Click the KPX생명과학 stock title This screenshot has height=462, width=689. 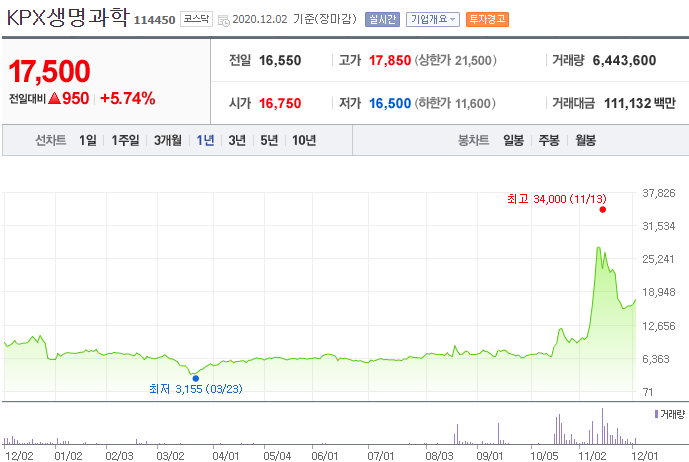[68, 18]
